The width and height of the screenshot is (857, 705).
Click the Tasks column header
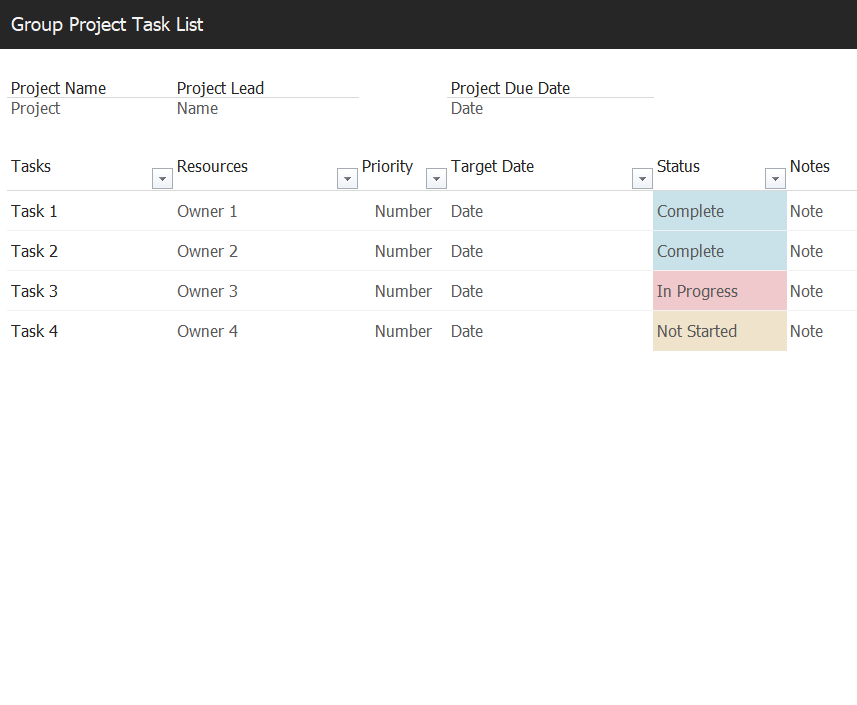31,166
